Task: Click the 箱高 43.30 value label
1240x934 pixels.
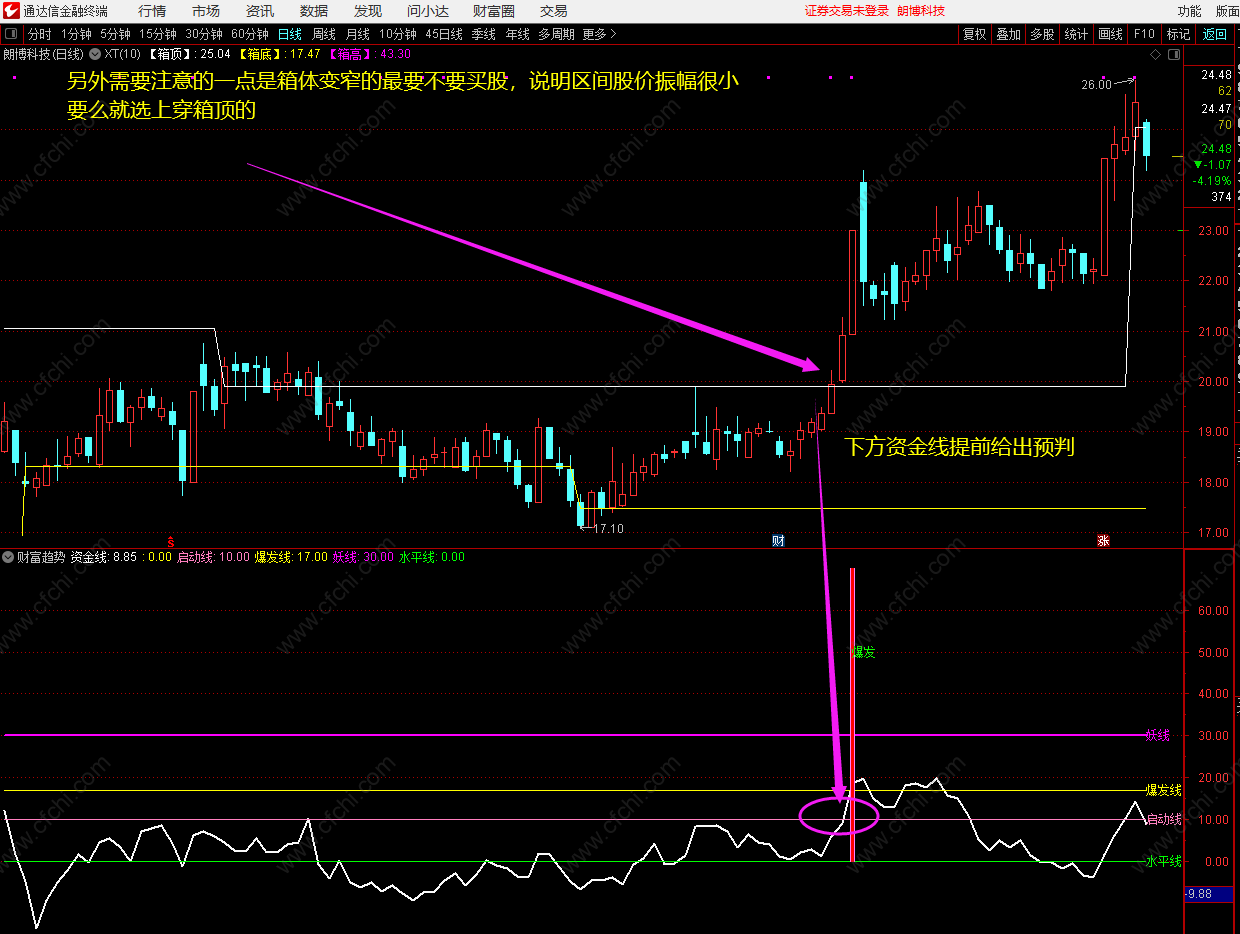Action: (x=368, y=53)
